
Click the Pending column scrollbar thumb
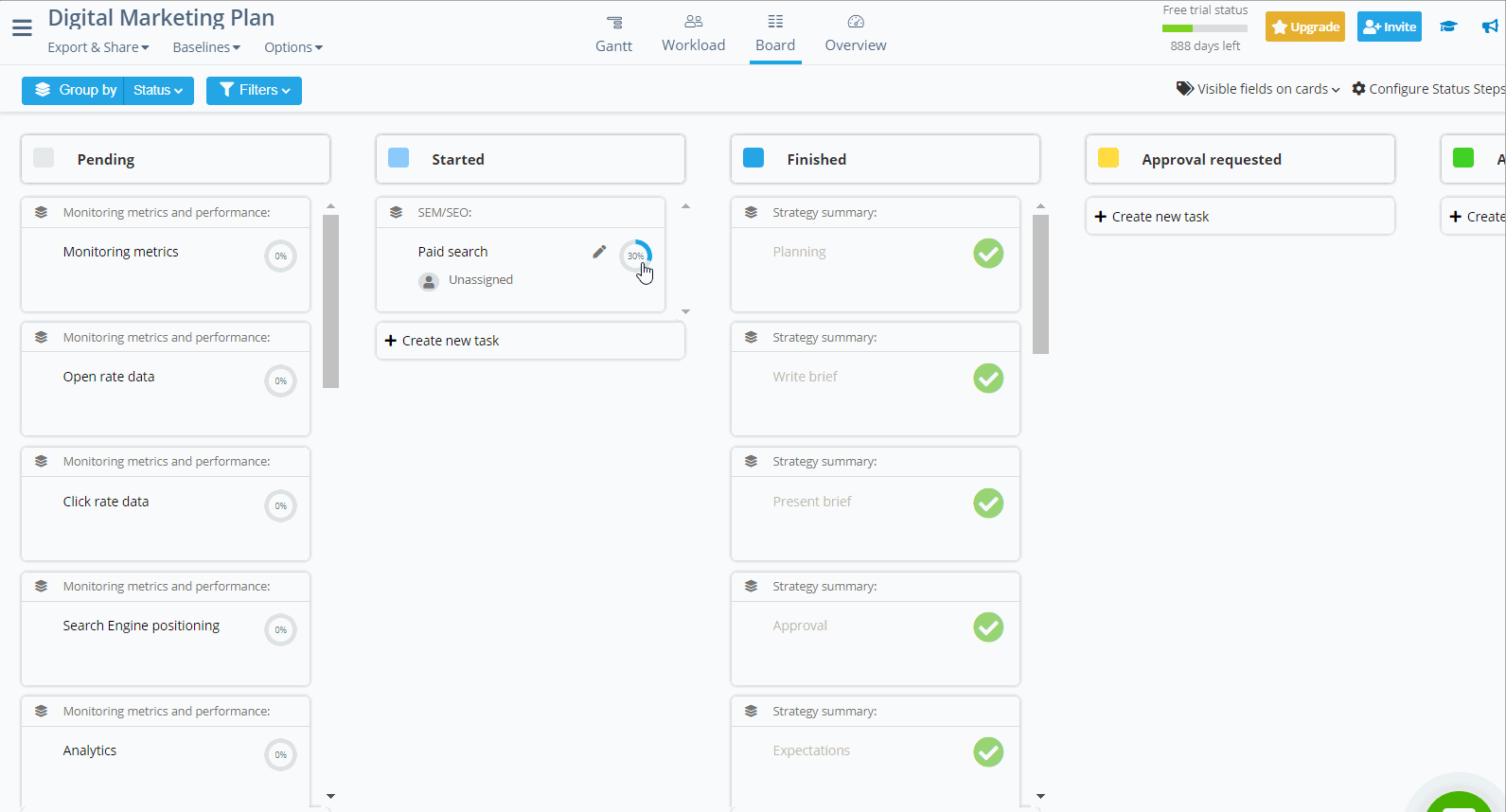point(330,301)
